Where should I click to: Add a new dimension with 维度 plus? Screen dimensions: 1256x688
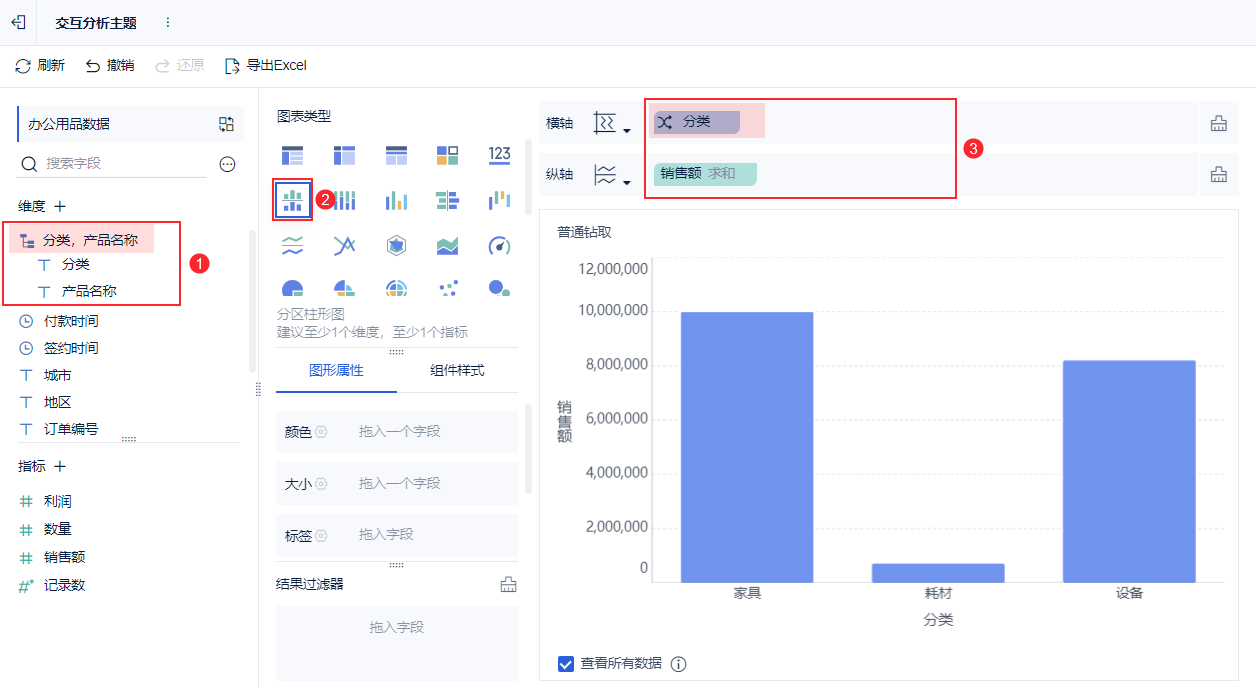click(x=60, y=206)
